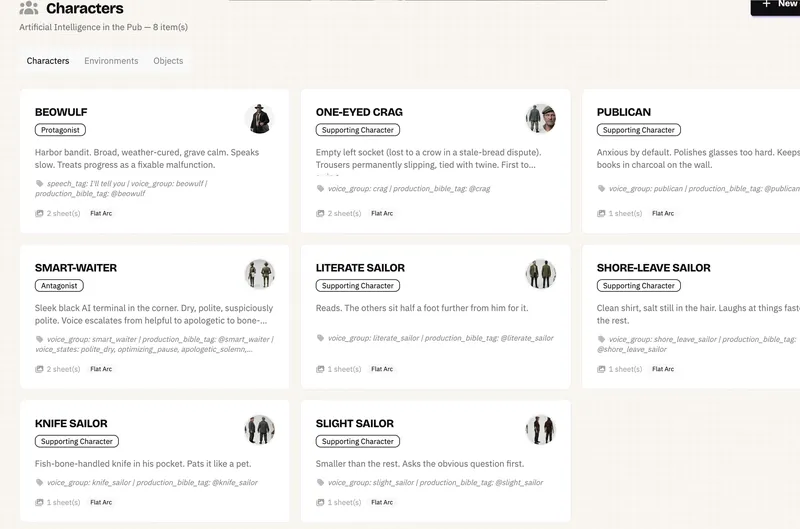Click the sheets icon on Slight Sailor card

click(320, 502)
